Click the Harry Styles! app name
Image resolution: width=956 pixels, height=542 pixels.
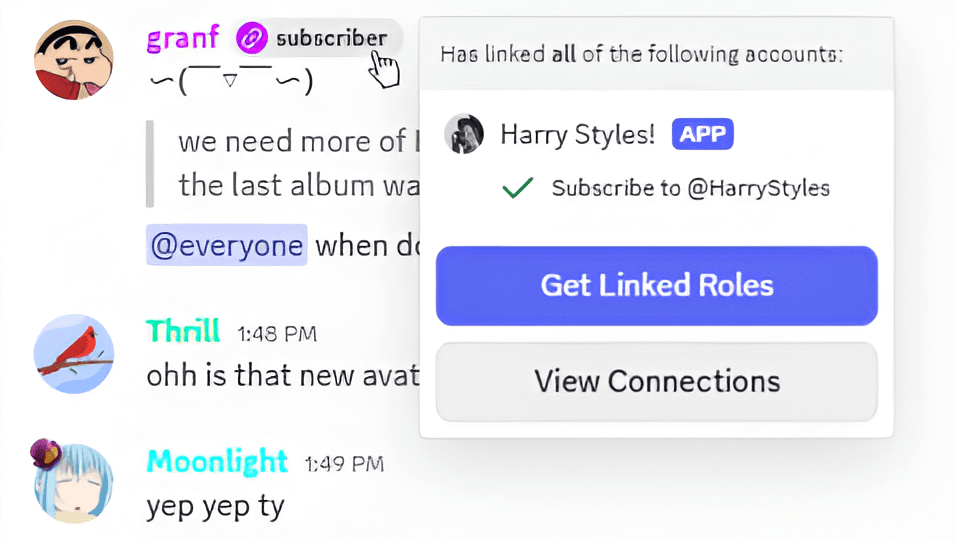click(578, 134)
